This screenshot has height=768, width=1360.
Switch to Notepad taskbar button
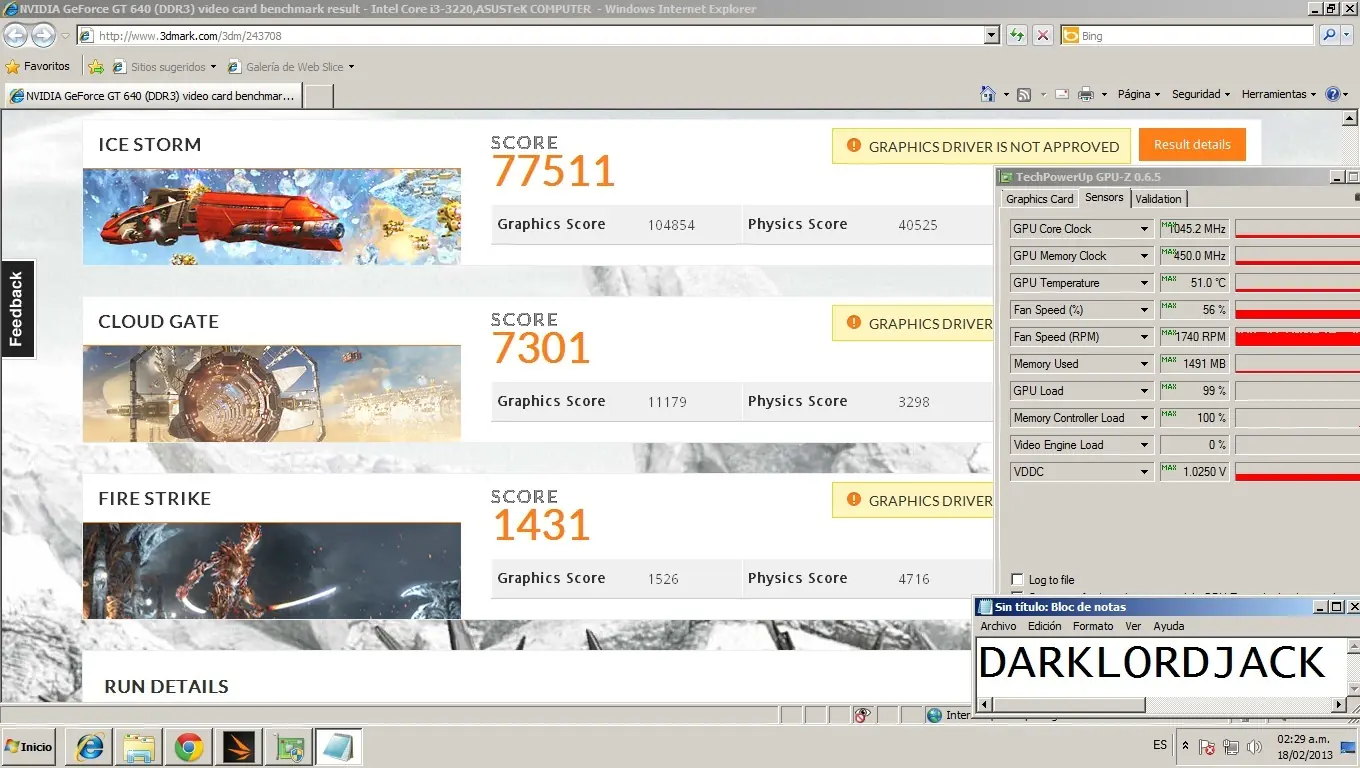pos(338,747)
